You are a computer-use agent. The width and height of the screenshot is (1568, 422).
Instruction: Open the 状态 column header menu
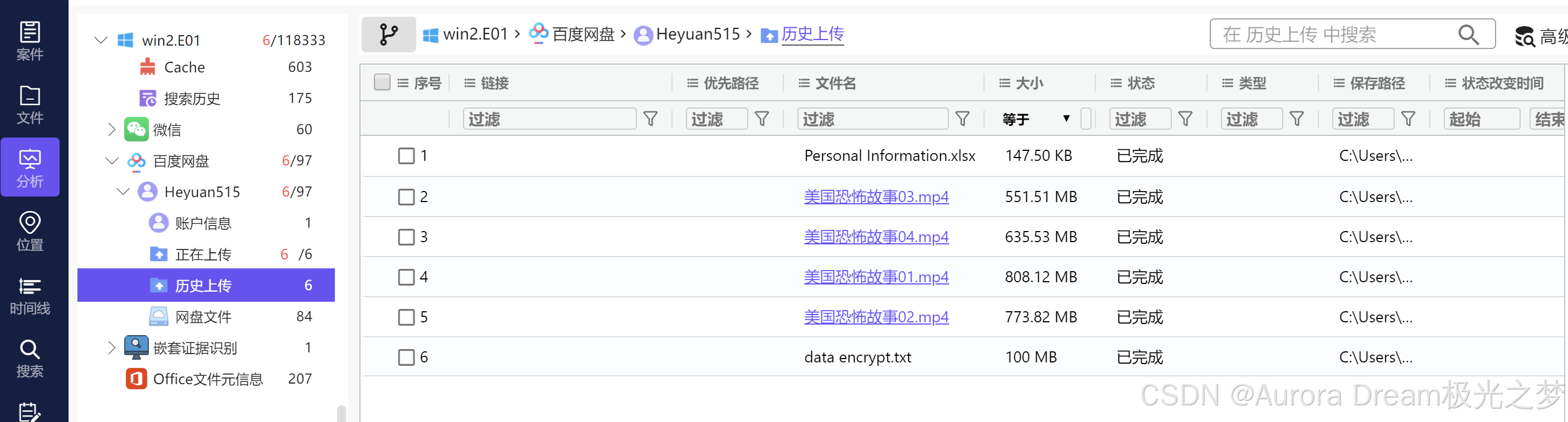pos(1116,84)
